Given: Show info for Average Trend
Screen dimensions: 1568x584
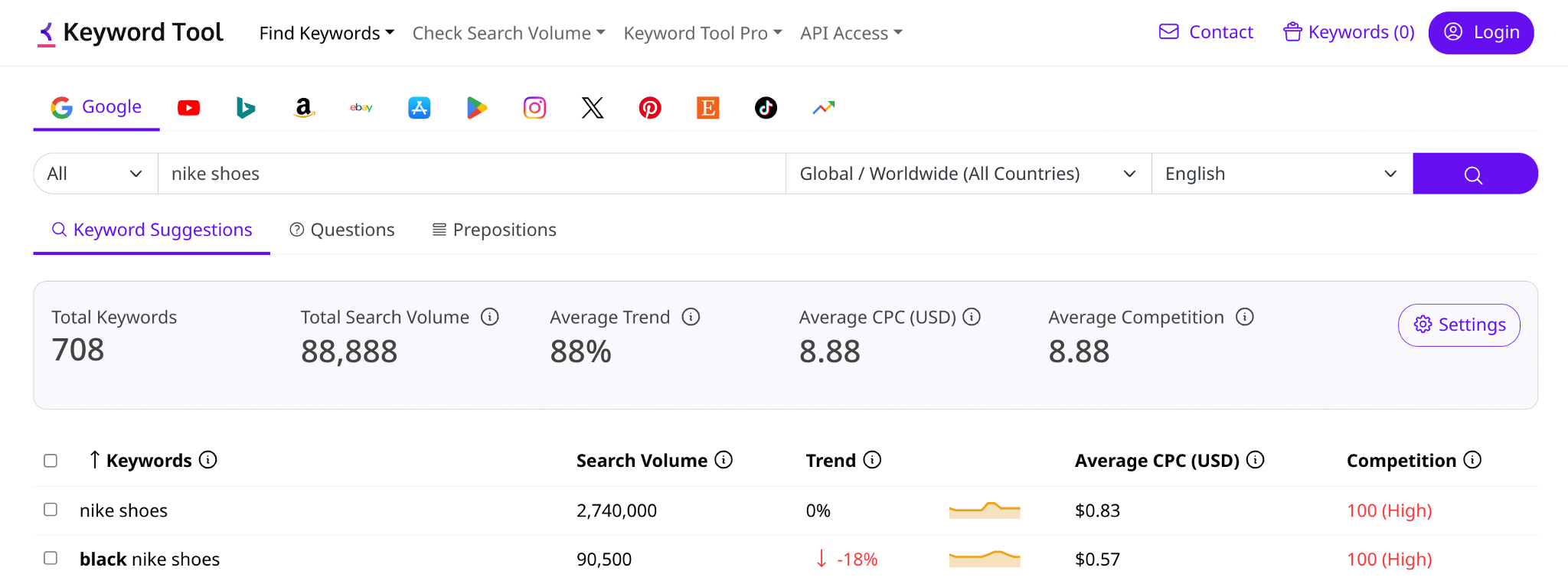Looking at the screenshot, I should [691, 317].
